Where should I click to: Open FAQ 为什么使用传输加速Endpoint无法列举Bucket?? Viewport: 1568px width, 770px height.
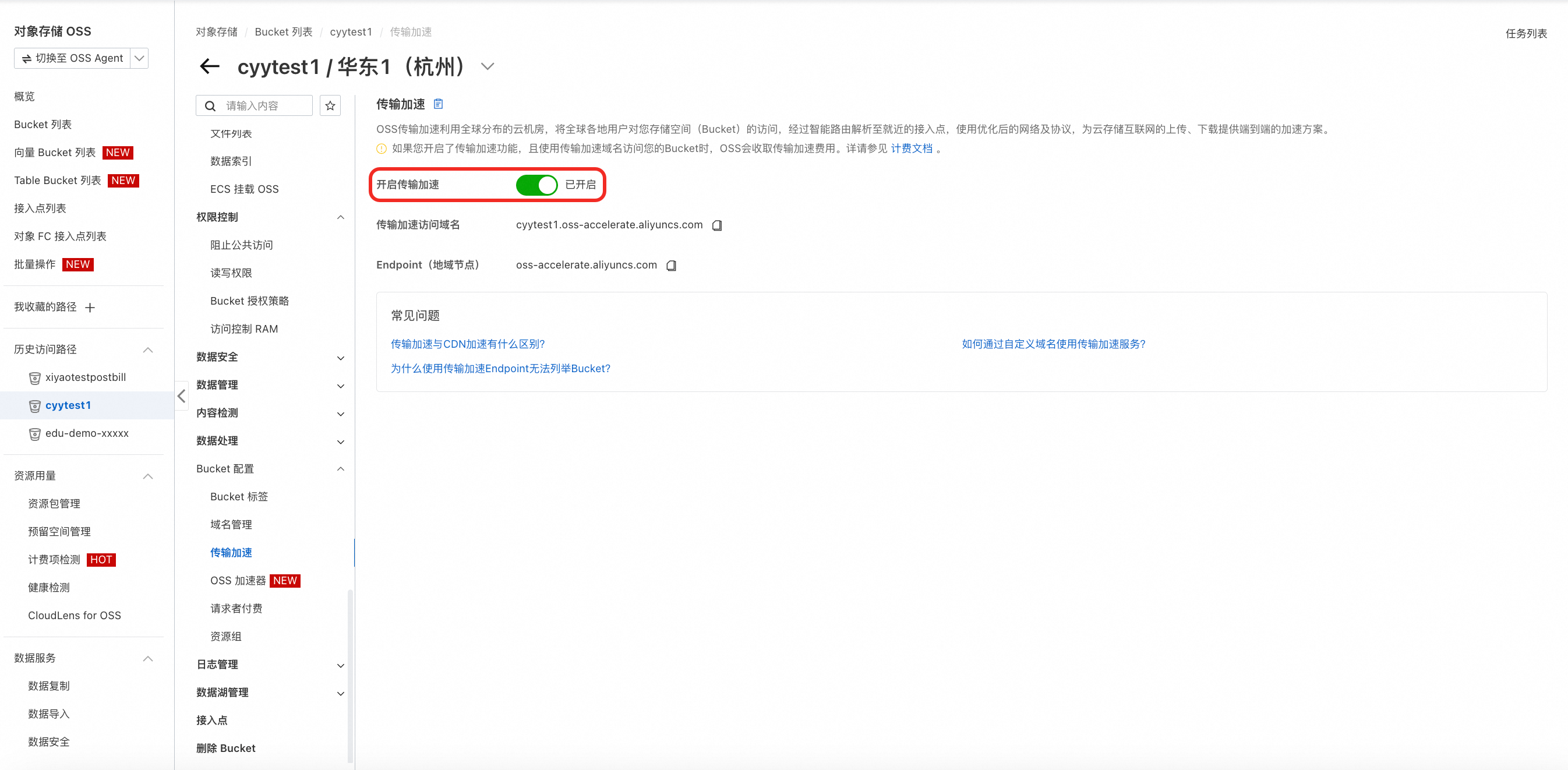pyautogui.click(x=500, y=368)
